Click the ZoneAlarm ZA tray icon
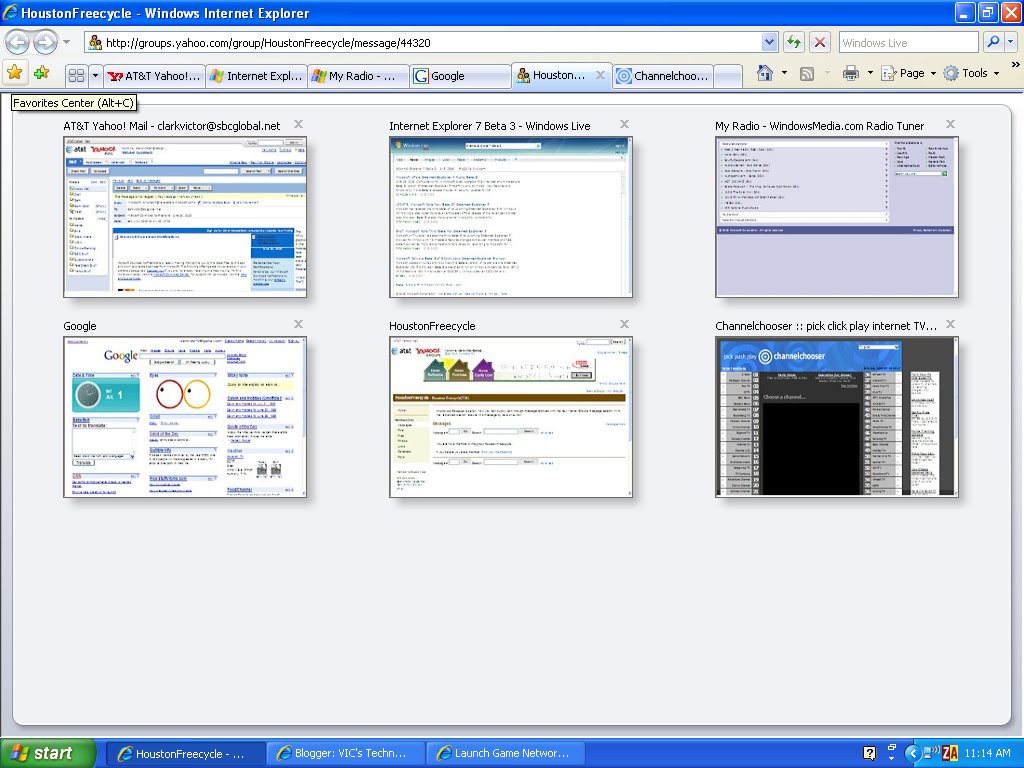 (950, 754)
